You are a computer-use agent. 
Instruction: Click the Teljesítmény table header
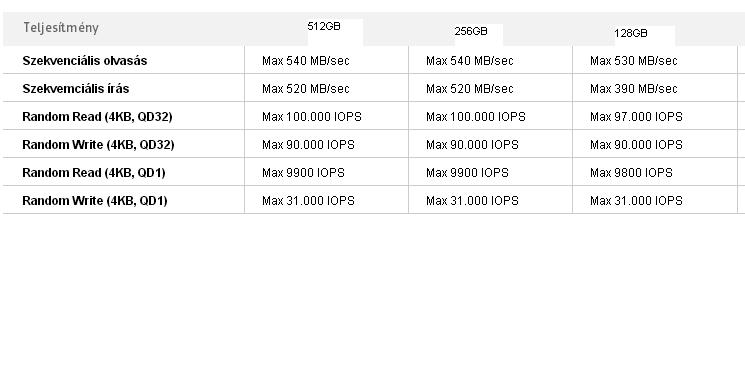click(61, 28)
